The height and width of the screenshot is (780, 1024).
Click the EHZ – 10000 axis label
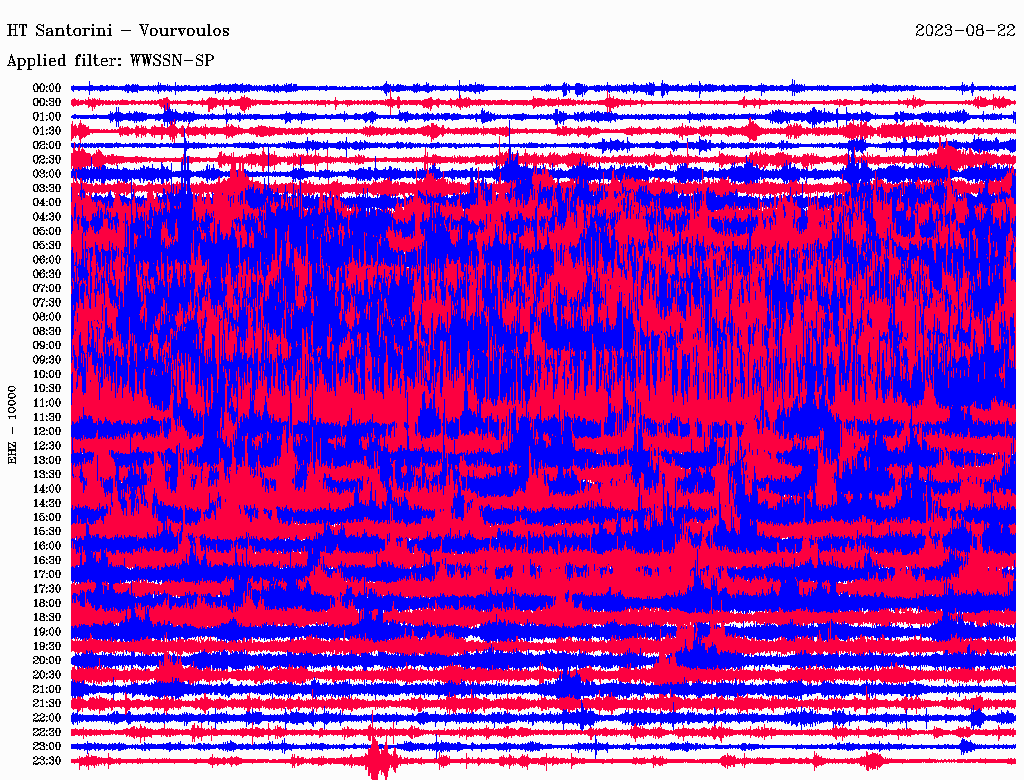(12, 425)
